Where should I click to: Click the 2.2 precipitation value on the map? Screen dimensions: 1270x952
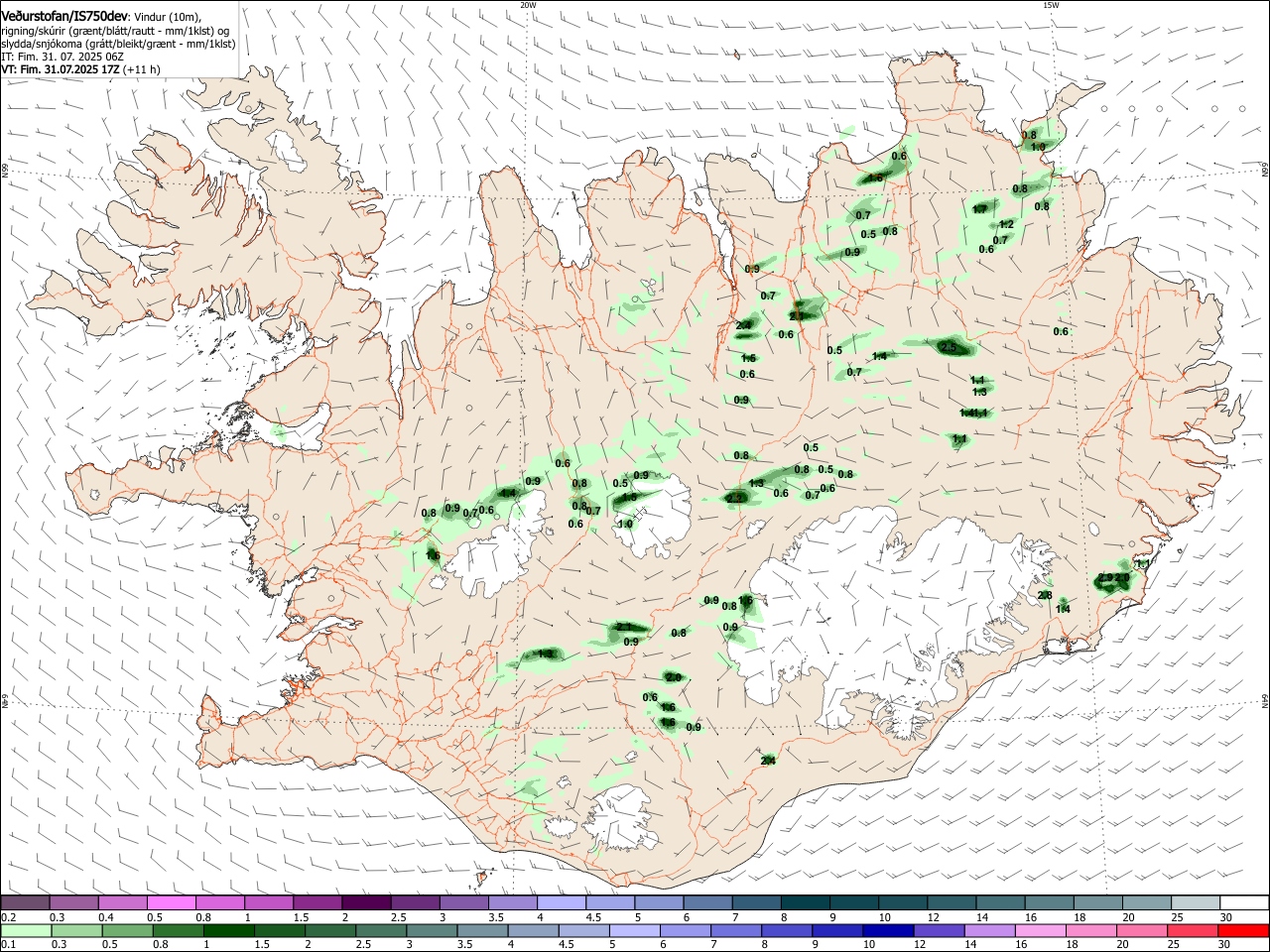coord(735,498)
